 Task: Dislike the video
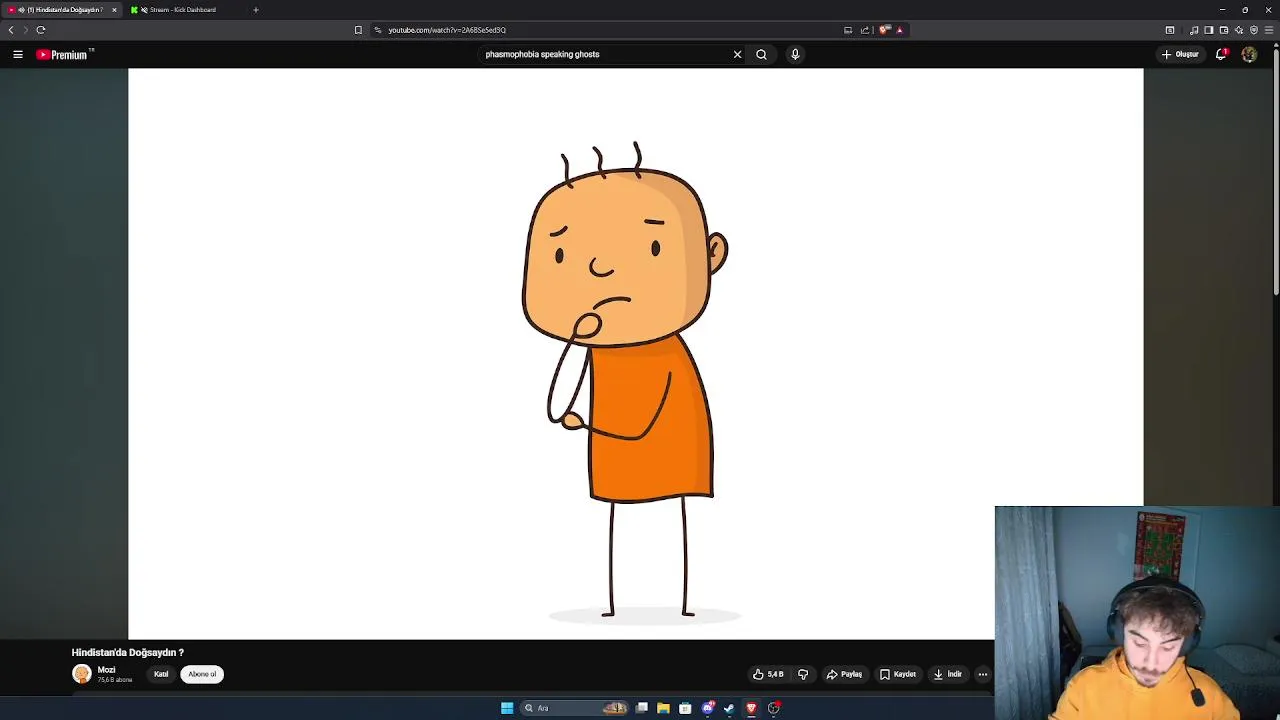point(803,674)
